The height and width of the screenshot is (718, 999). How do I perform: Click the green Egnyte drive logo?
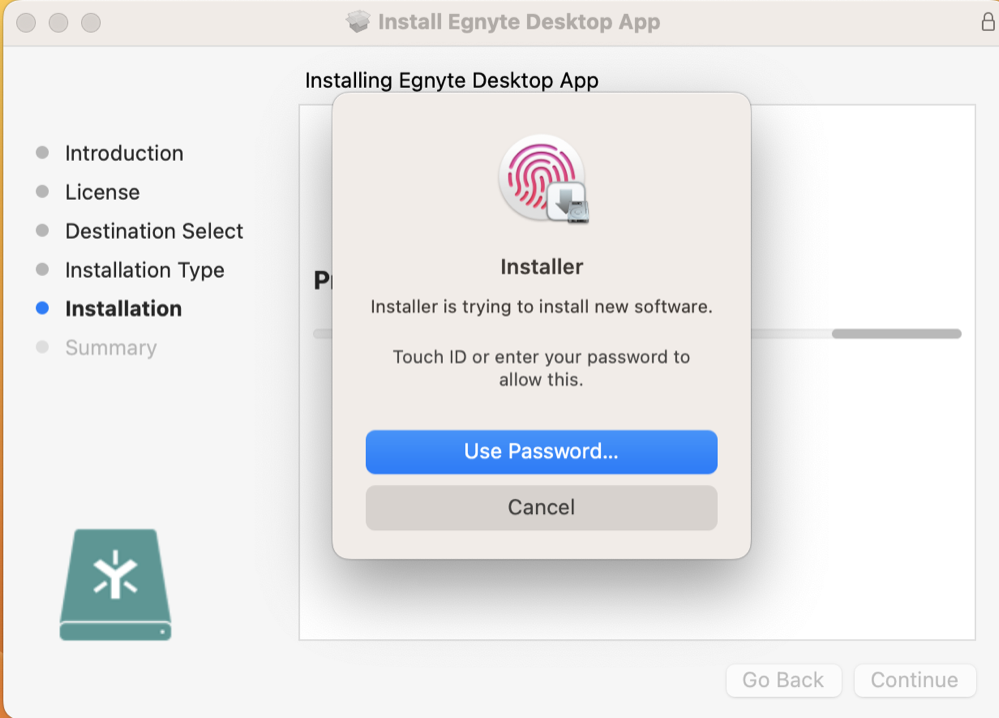click(x=115, y=584)
